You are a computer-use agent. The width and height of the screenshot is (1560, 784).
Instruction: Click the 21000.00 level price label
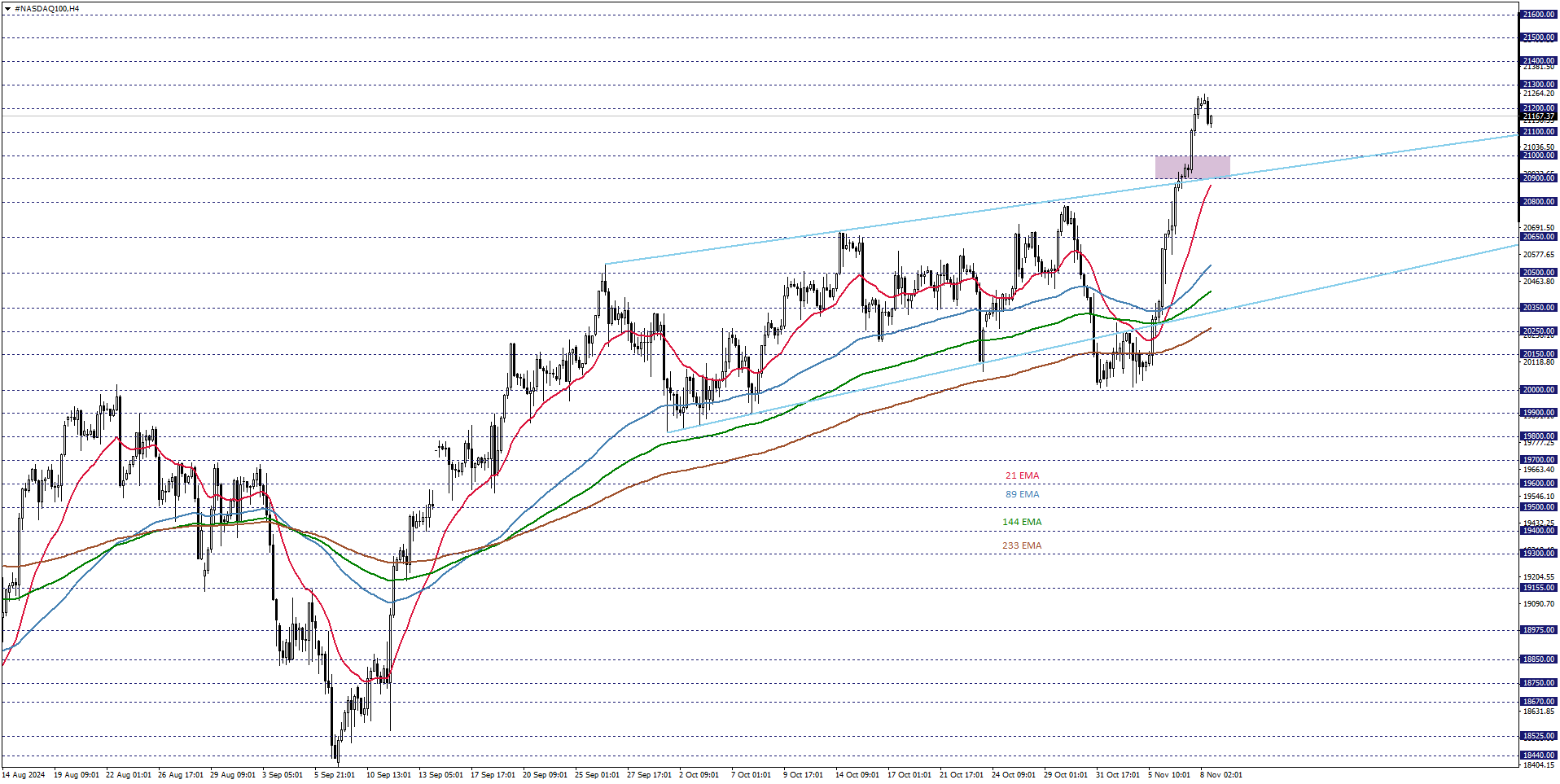point(1538,155)
